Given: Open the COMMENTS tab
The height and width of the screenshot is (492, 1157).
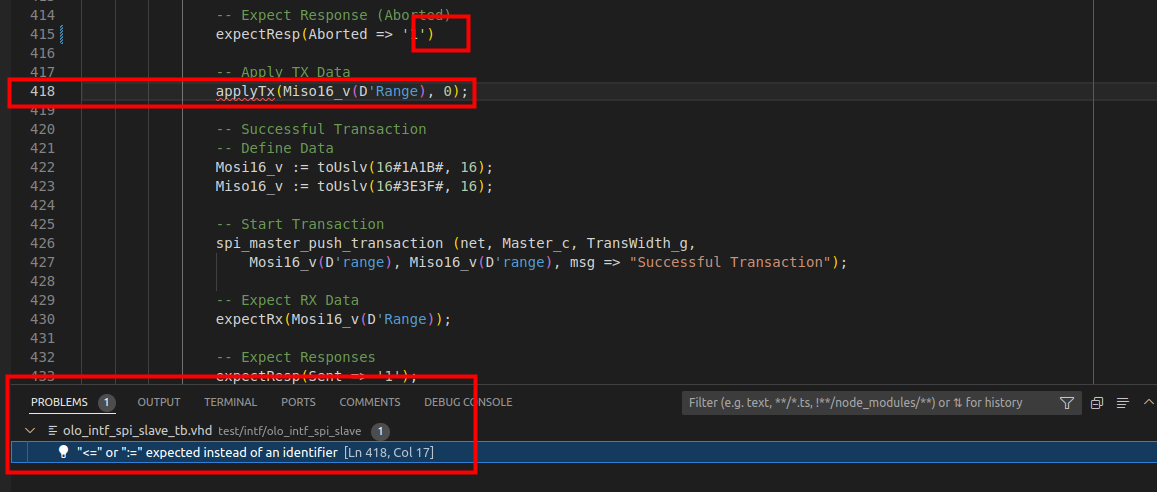Looking at the screenshot, I should 370,402.
